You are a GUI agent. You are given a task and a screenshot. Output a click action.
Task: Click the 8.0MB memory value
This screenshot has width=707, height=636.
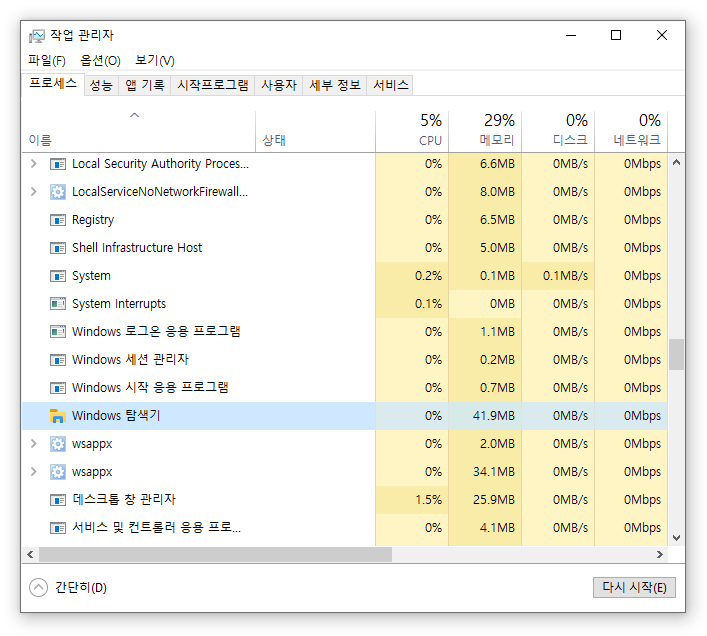coord(497,192)
